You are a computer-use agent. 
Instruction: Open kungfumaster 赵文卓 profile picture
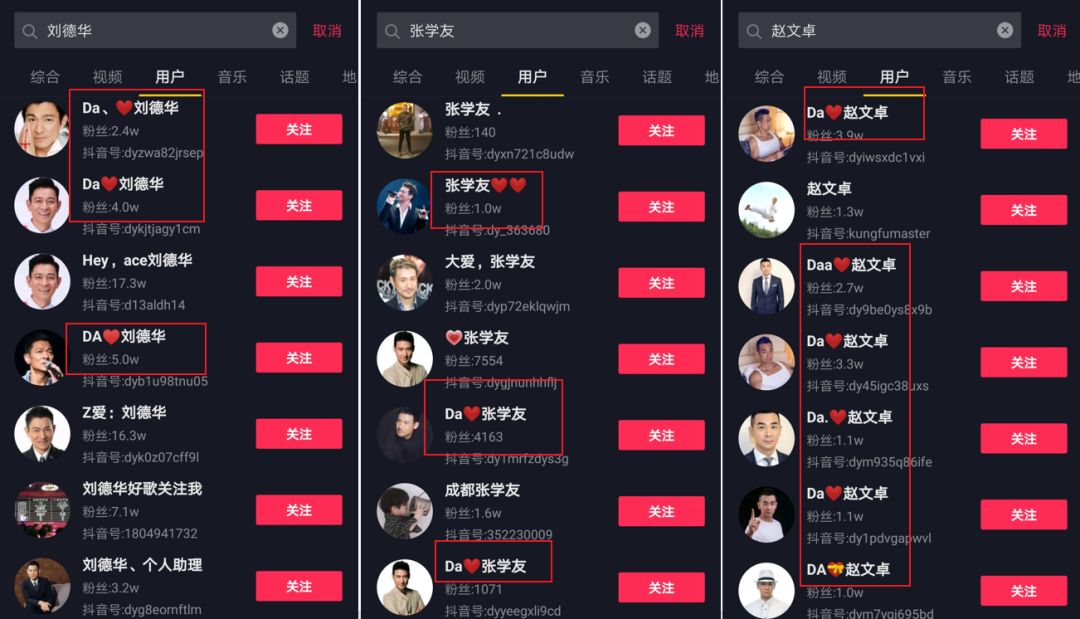pos(766,209)
